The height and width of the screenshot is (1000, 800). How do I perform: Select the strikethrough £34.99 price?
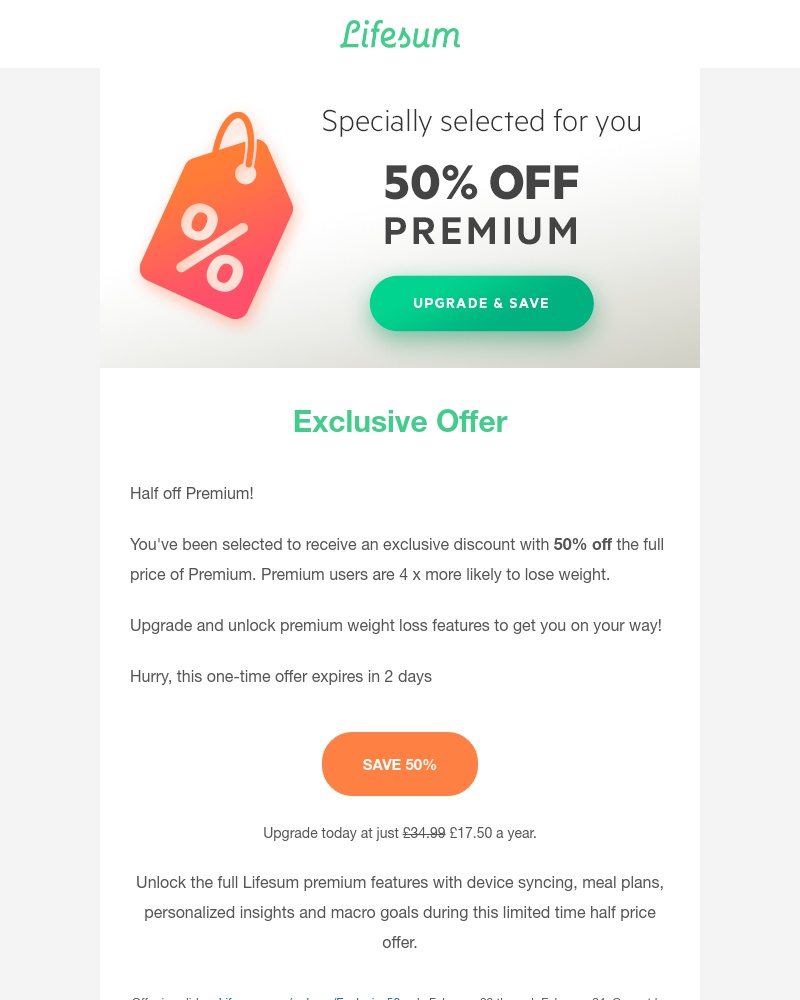424,832
